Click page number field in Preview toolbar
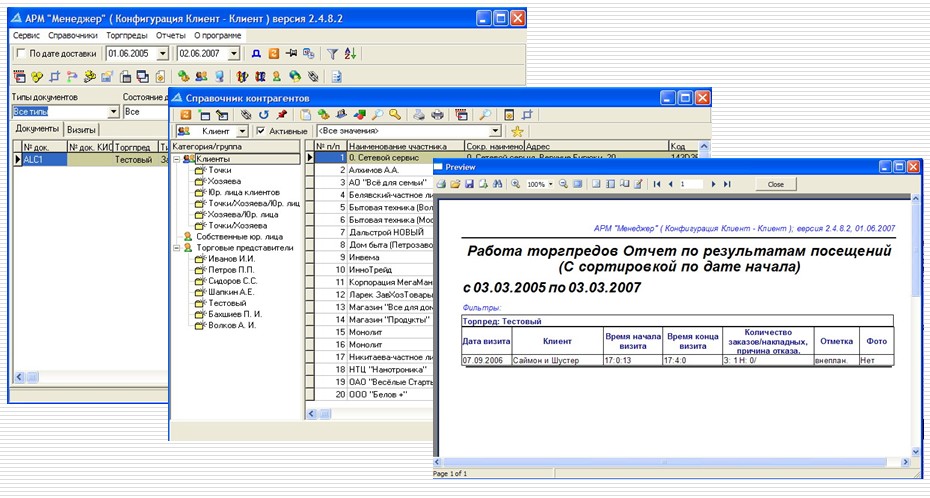This screenshot has width=930, height=498. click(690, 184)
